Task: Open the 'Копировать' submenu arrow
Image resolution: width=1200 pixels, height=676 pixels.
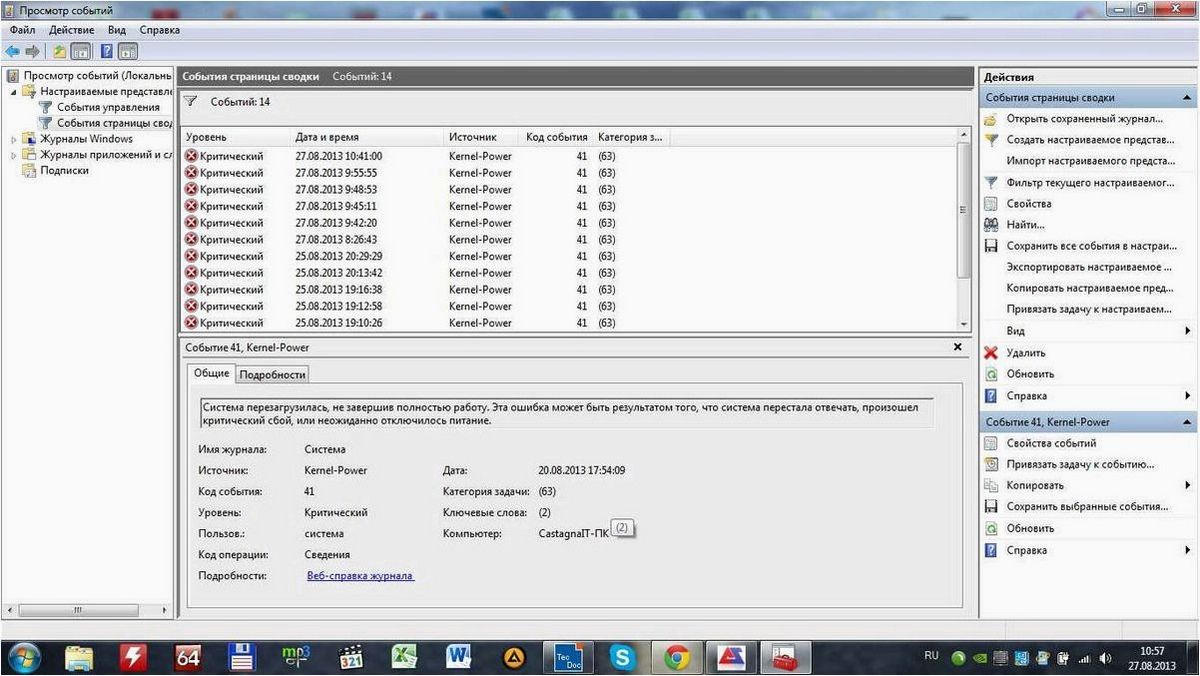Action: pyautogui.click(x=1188, y=485)
